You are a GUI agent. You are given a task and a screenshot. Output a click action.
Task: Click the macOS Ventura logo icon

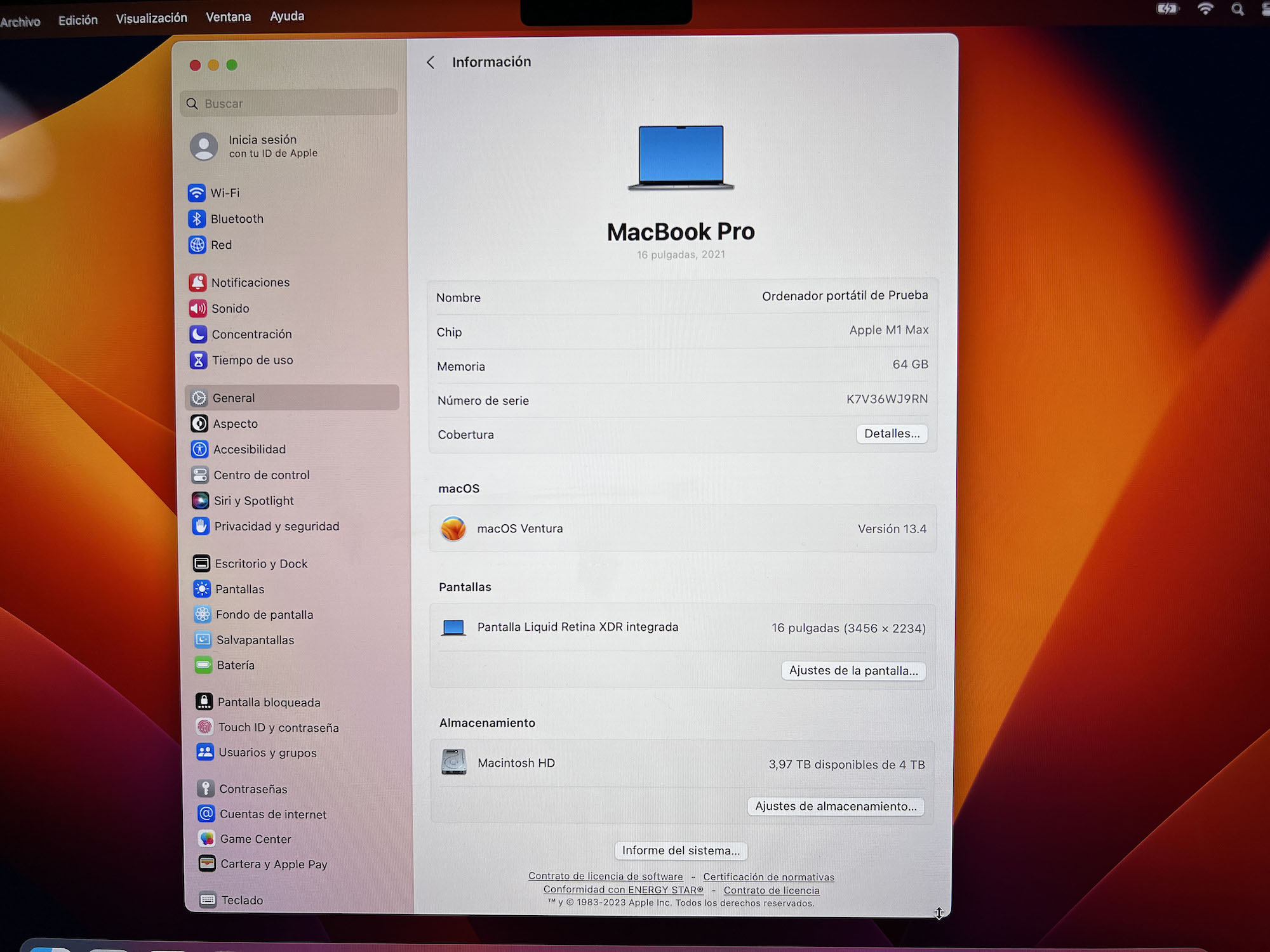coord(453,529)
